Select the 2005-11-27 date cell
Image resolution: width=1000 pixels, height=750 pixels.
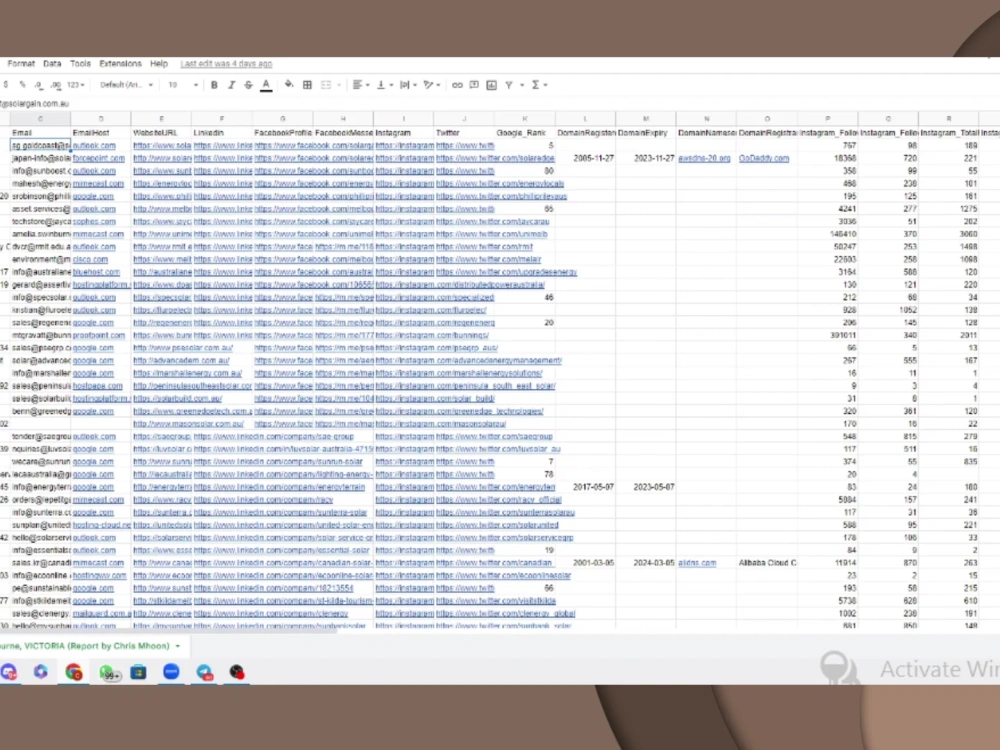(585, 158)
